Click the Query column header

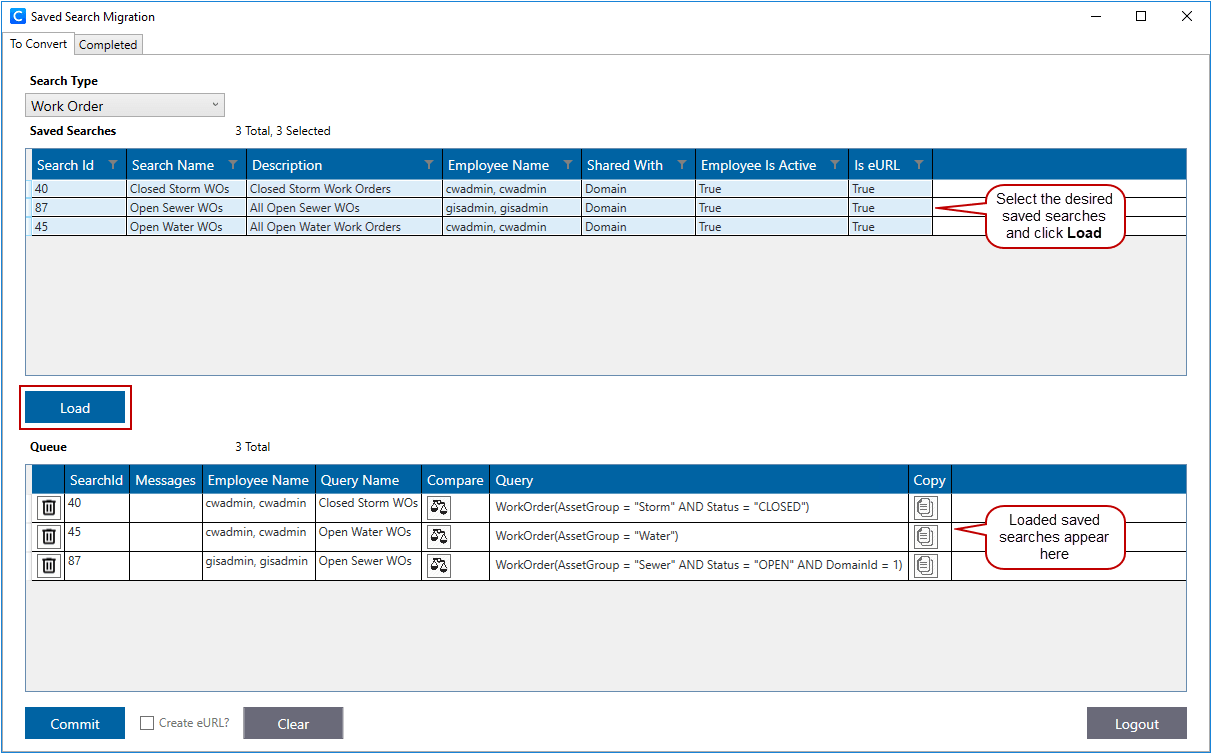[699, 480]
